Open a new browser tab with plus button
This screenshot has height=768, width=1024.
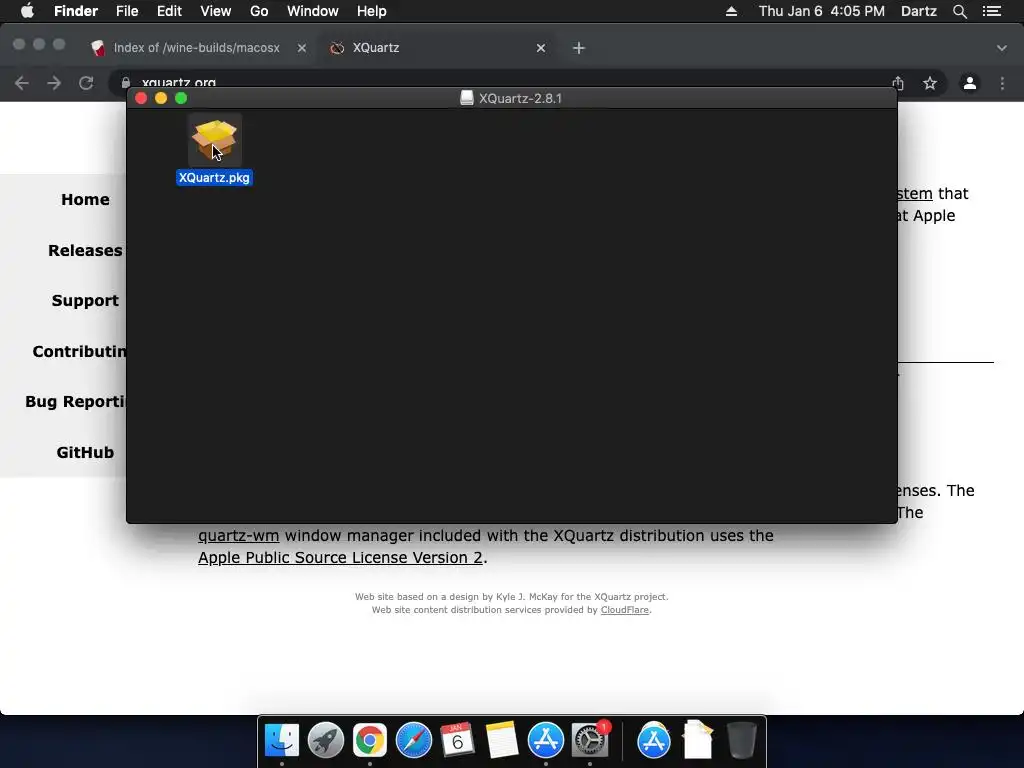click(x=579, y=48)
